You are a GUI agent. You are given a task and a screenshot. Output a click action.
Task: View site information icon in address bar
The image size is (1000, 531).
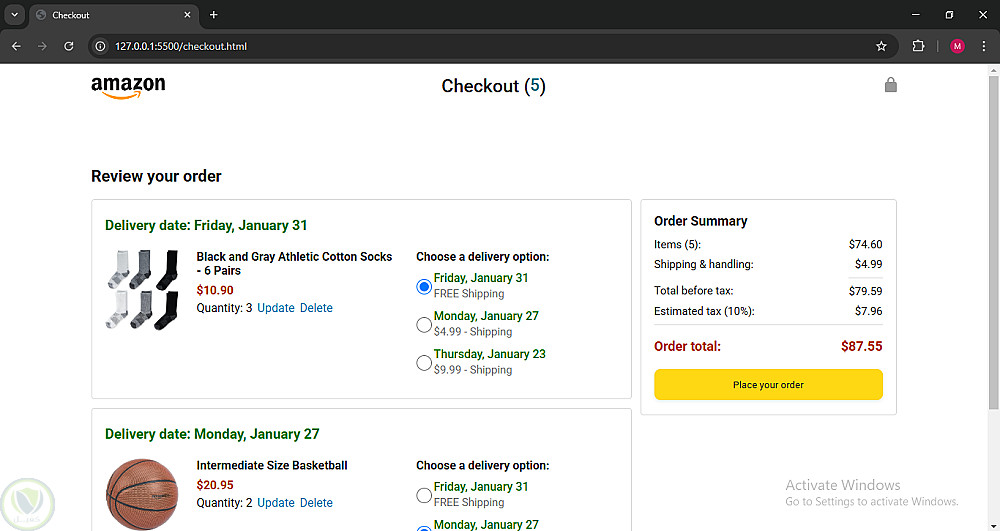pyautogui.click(x=100, y=46)
